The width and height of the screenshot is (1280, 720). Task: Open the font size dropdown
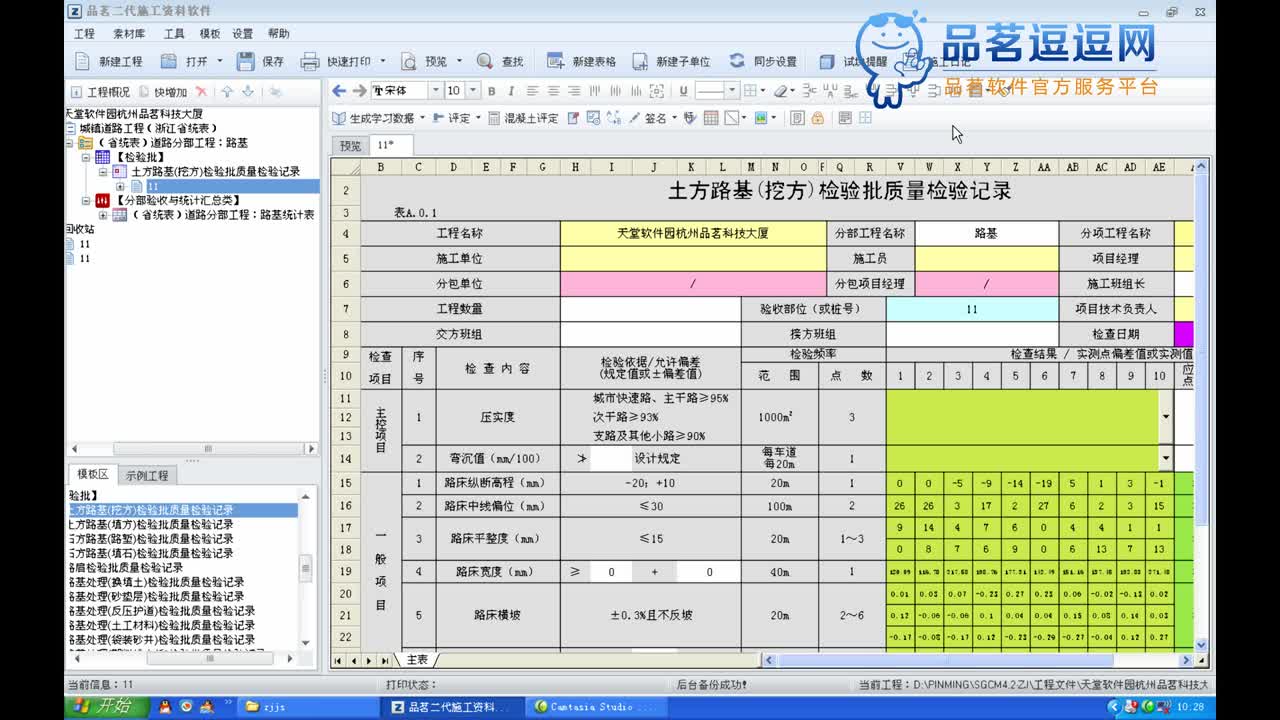[473, 91]
